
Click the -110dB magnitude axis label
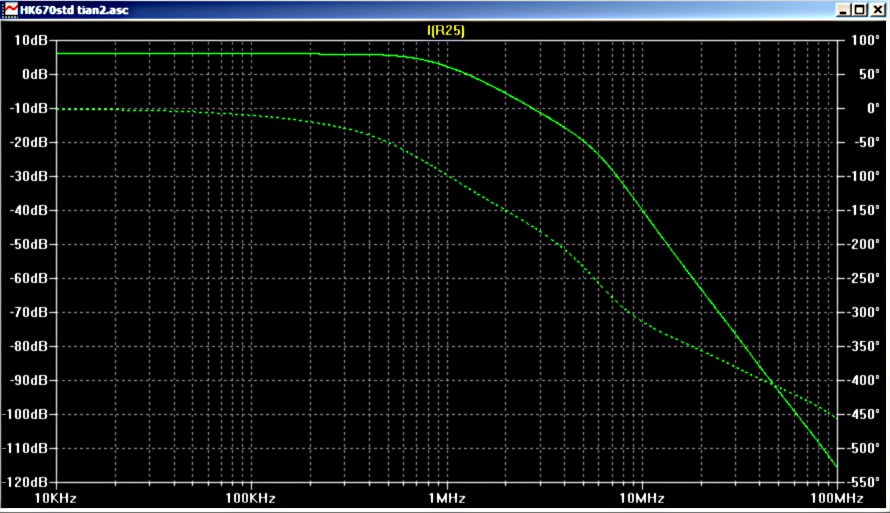(x=26, y=448)
